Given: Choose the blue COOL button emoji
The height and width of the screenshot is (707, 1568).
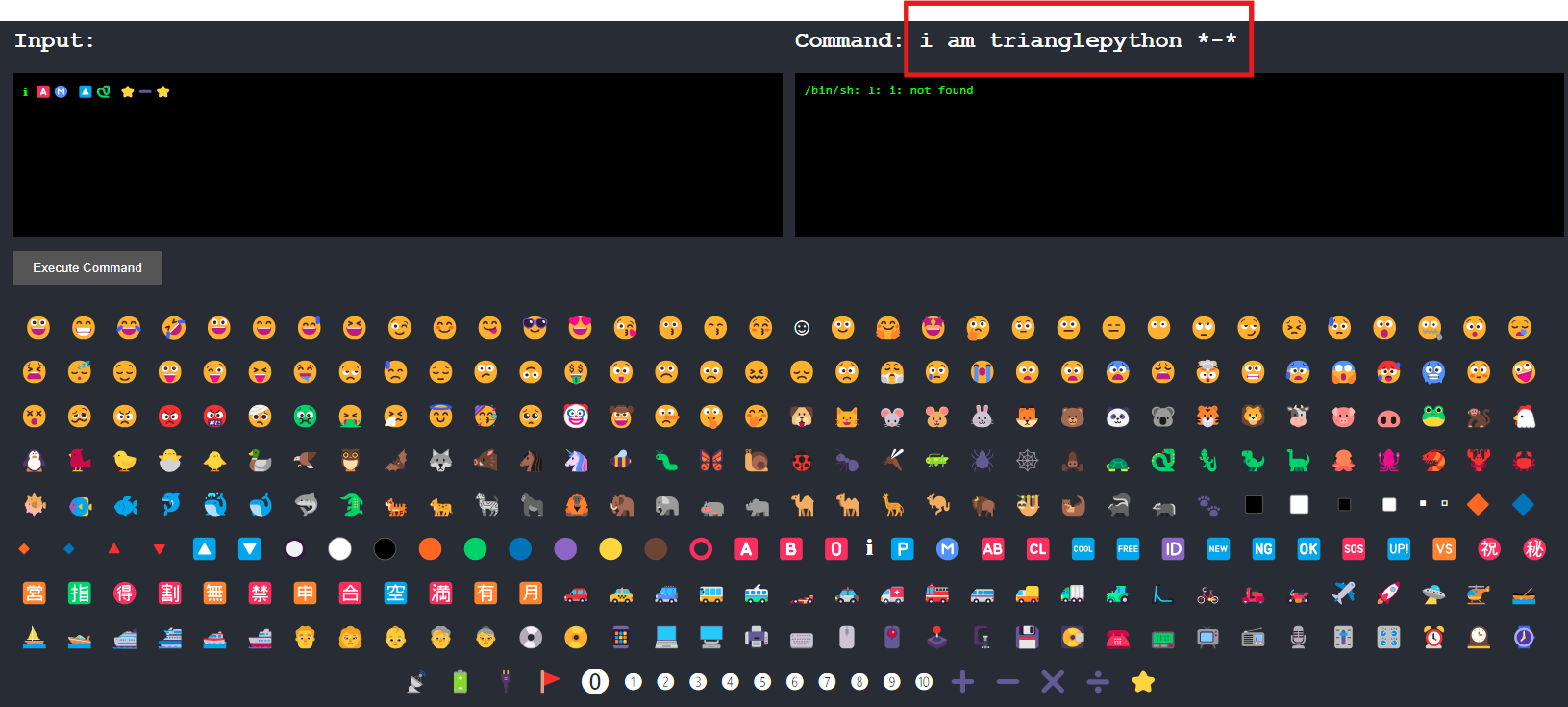Looking at the screenshot, I should pos(1083,549).
